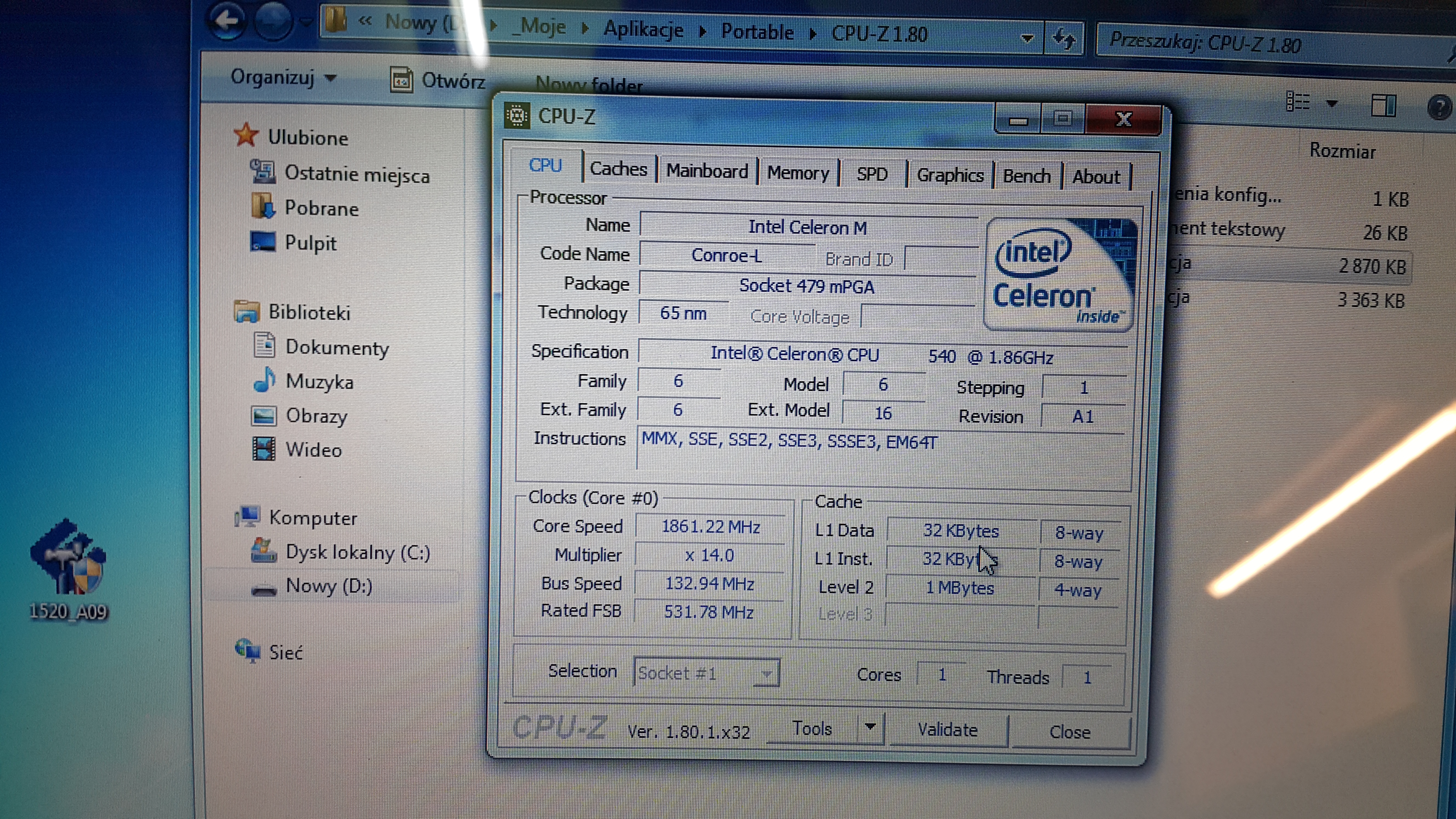Click the Aplikacje segment in address bar
Viewport: 1456px width, 819px height.
click(x=644, y=29)
